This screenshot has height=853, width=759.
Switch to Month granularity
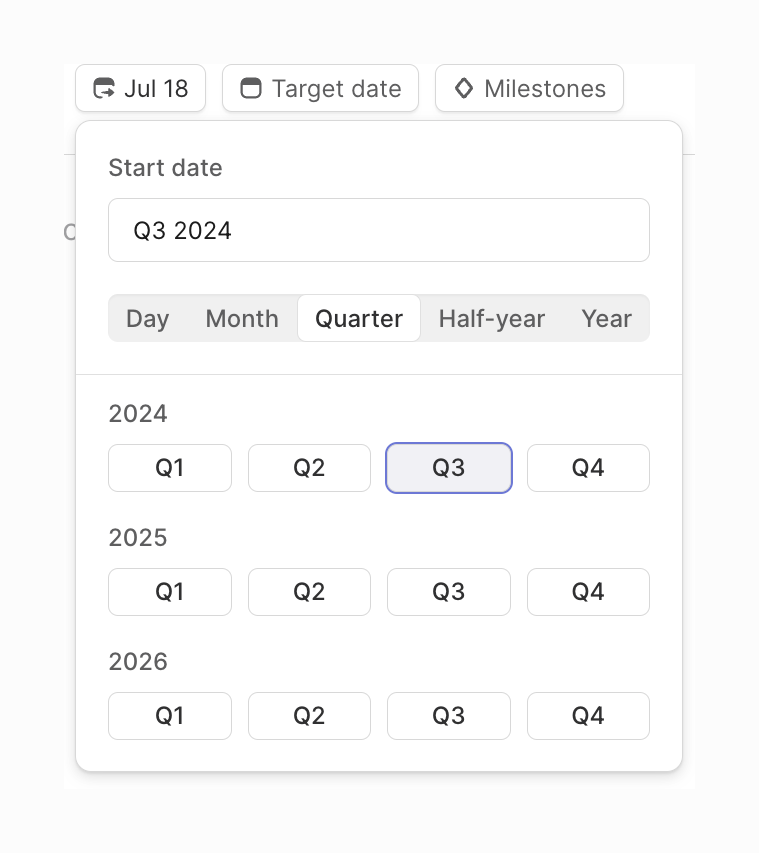coord(241,318)
